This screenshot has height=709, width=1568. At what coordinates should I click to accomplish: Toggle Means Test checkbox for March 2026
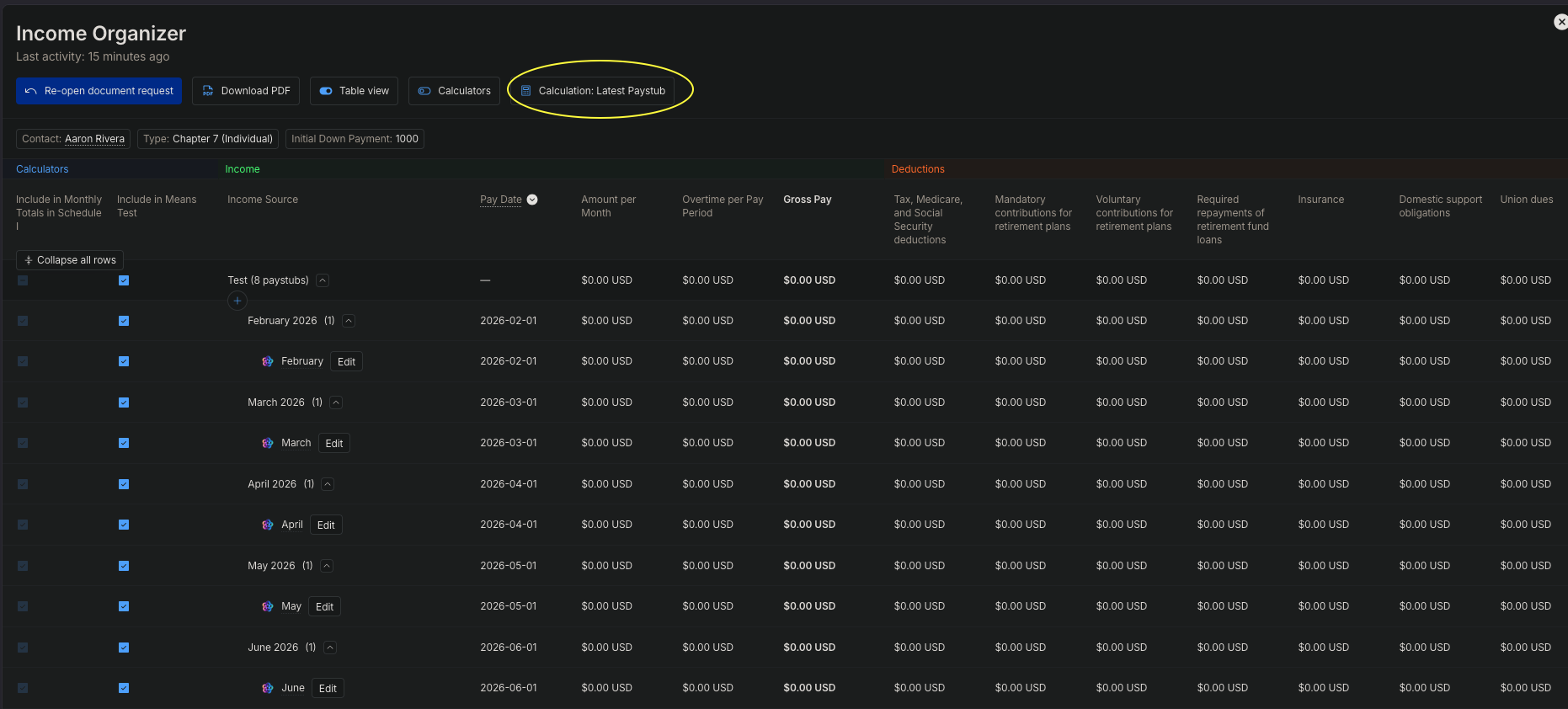[x=124, y=402]
